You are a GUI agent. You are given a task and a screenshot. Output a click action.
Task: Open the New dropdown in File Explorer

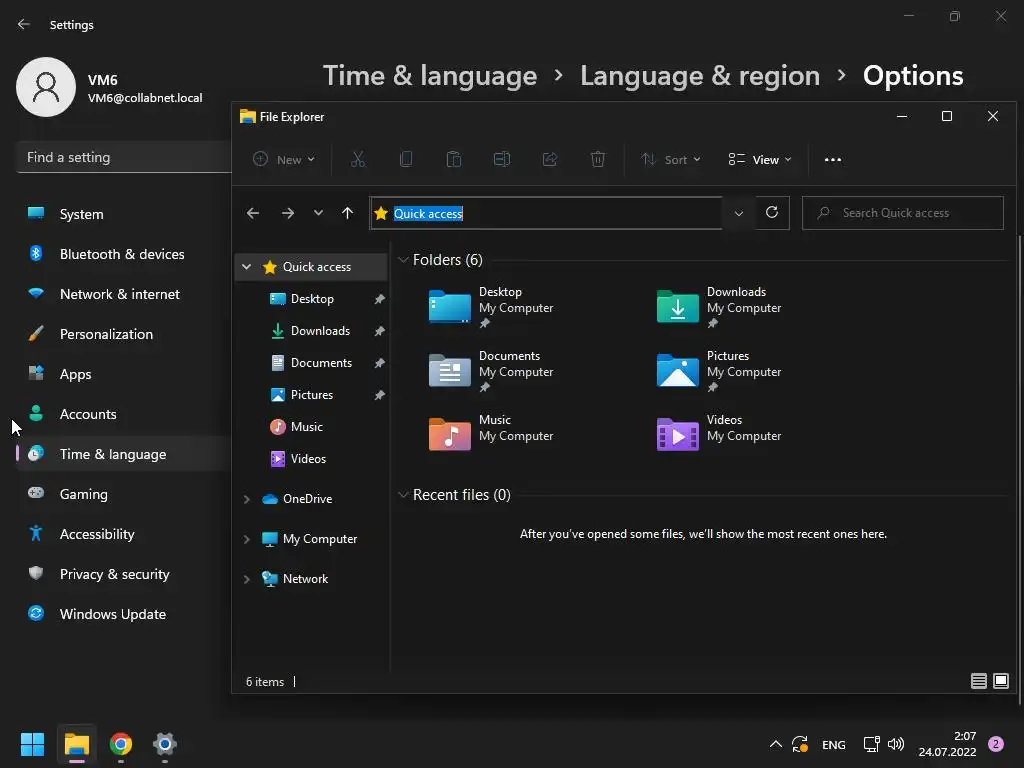[x=284, y=159]
